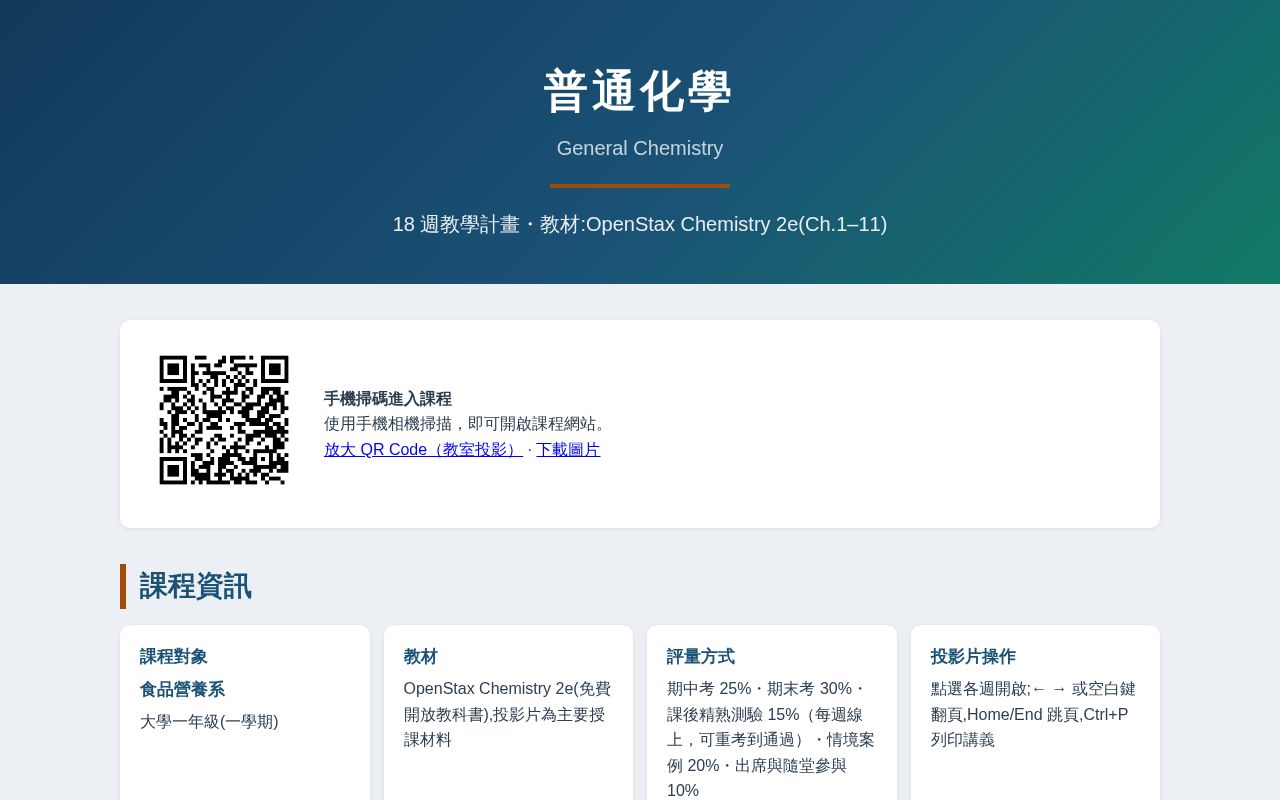
Task: Click the General Chemistry subtitle
Action: click(x=640, y=148)
